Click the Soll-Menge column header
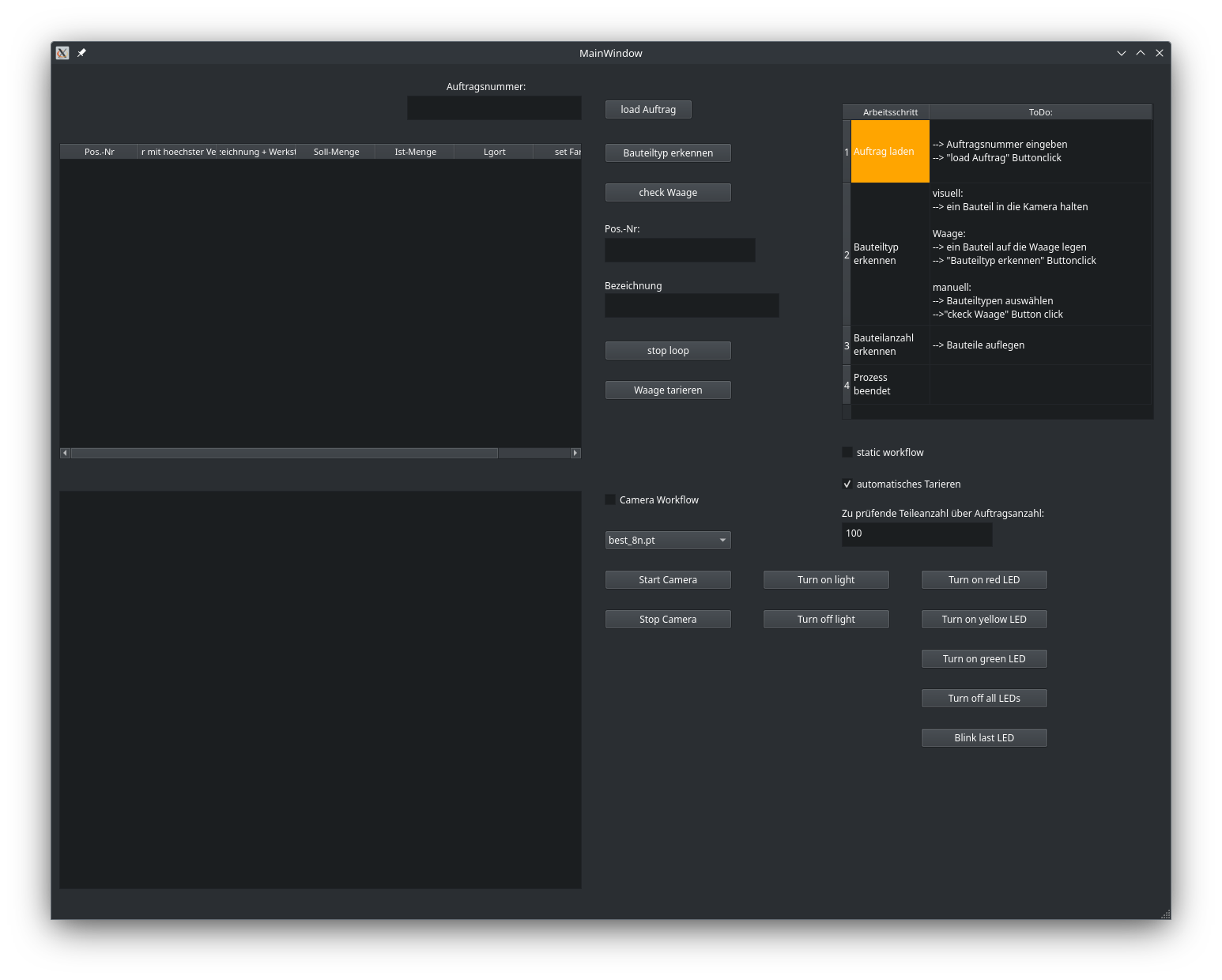The width and height of the screenshot is (1222, 980). [336, 152]
